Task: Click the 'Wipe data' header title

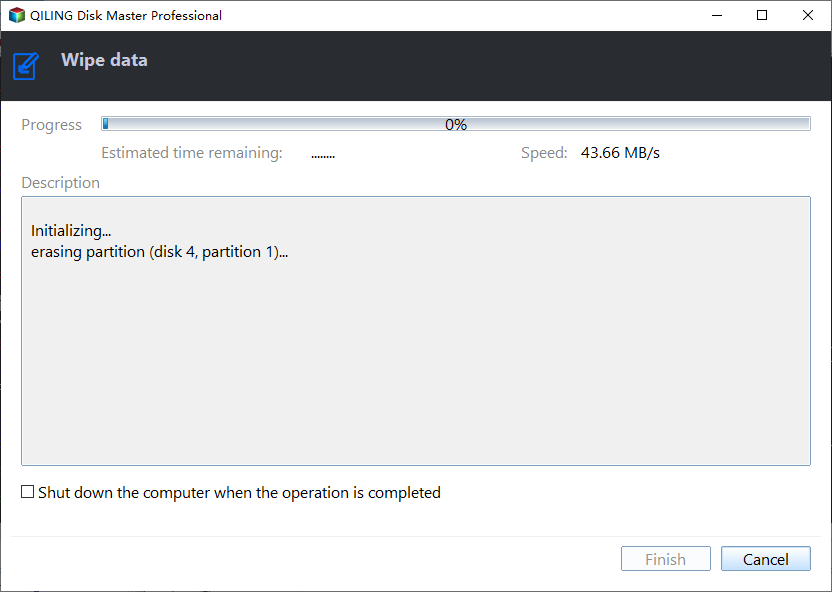Action: 104,60
